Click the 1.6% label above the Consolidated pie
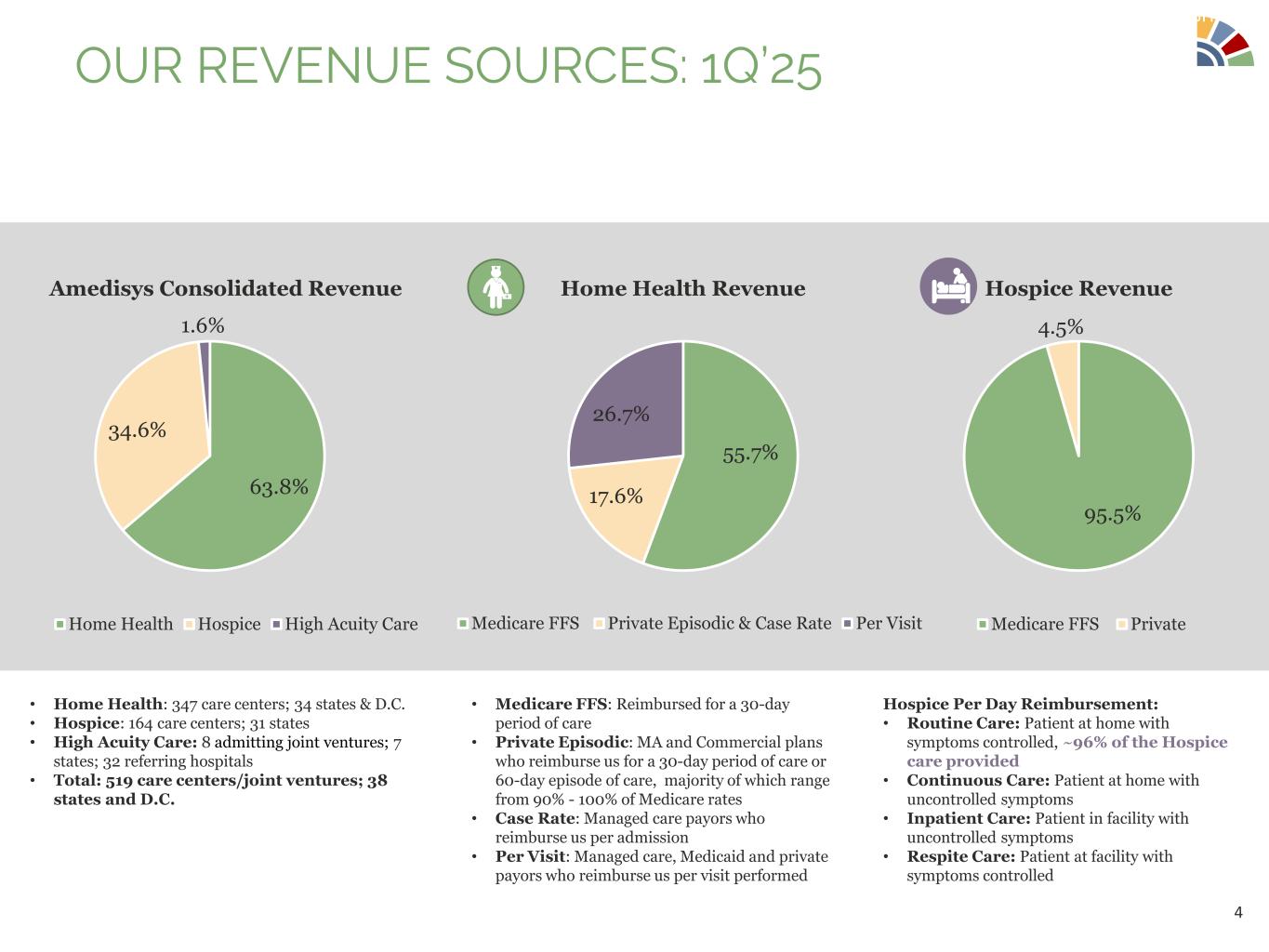The width and height of the screenshot is (1269, 952). tap(202, 325)
